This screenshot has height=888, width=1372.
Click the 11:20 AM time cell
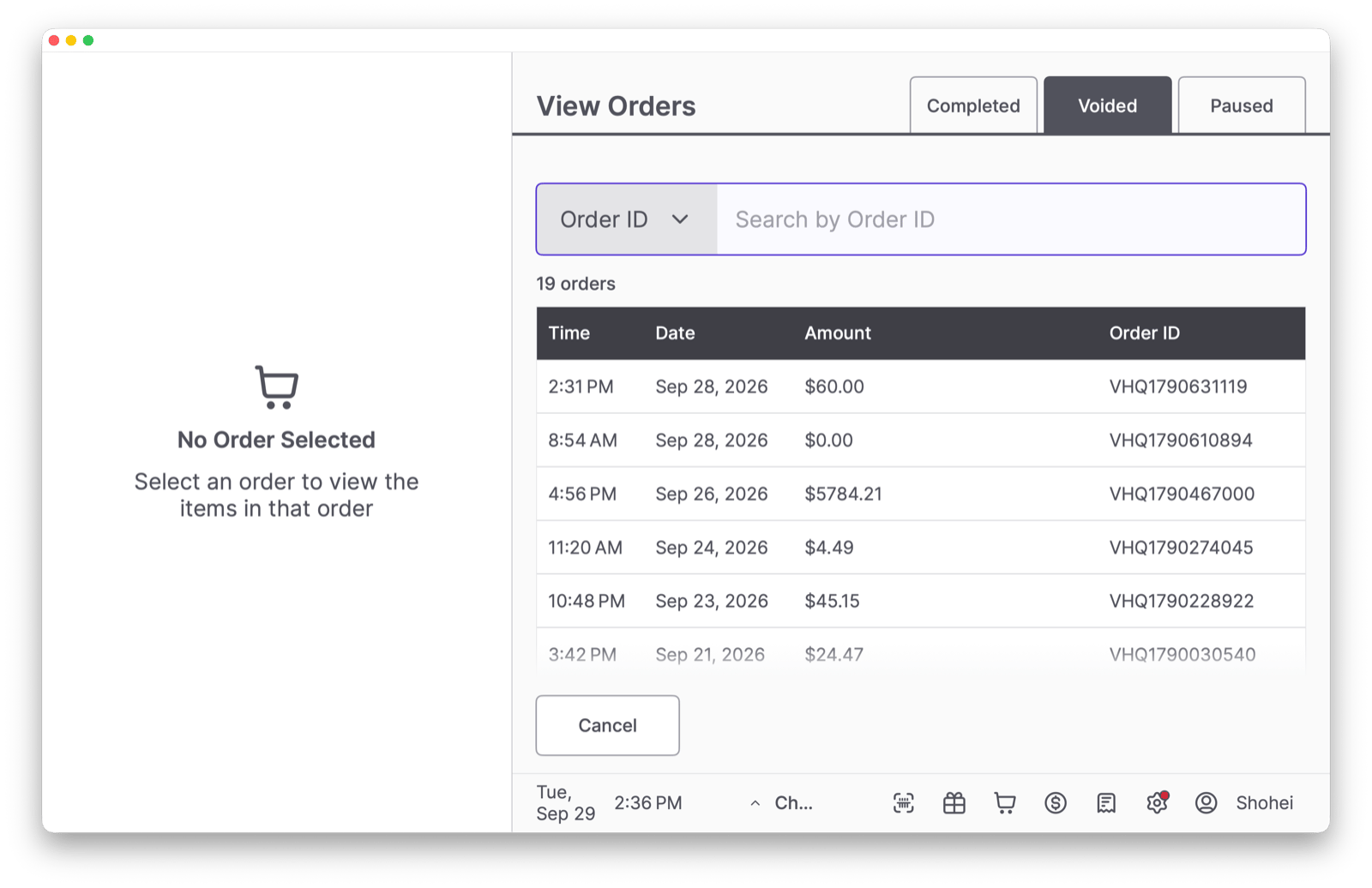tap(586, 548)
